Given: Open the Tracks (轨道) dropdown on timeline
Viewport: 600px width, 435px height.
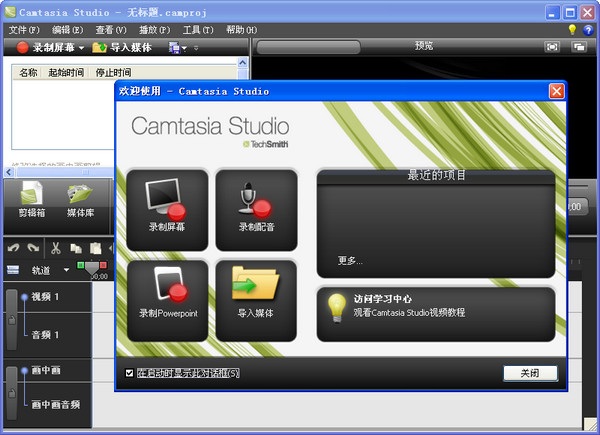Looking at the screenshot, I should pos(66,270).
